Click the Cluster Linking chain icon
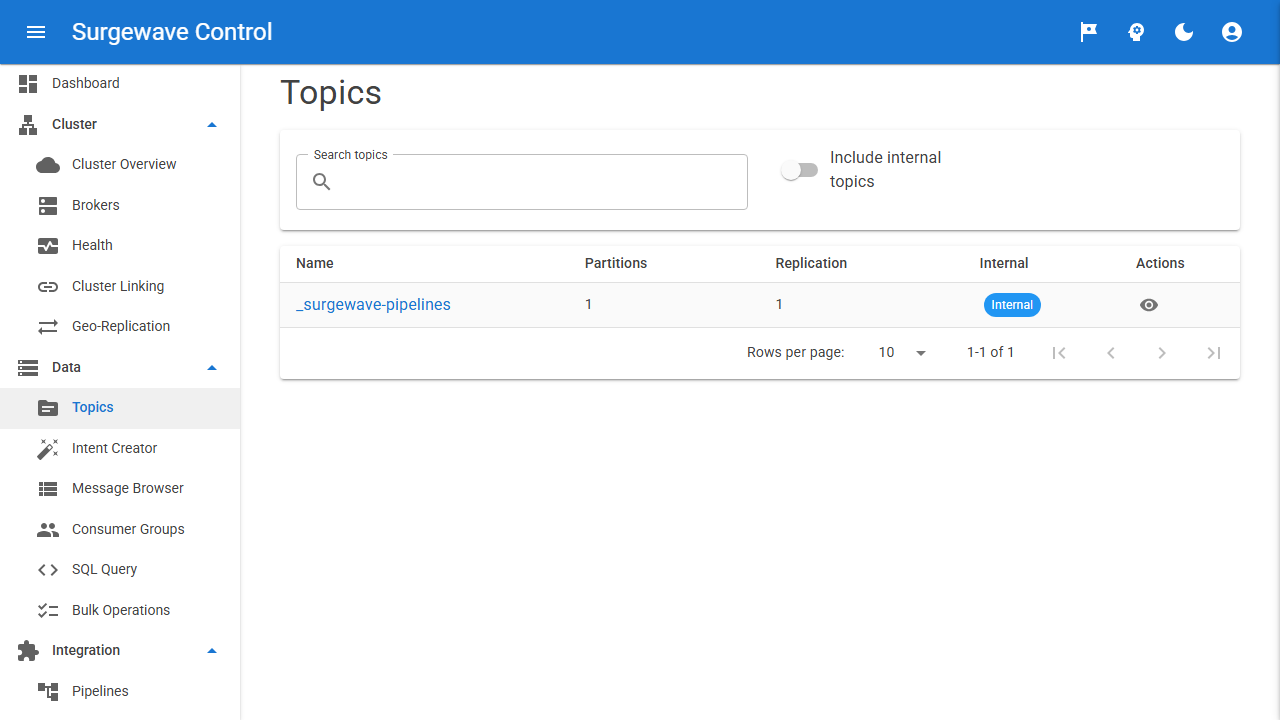The width and height of the screenshot is (1280, 720). tap(48, 287)
